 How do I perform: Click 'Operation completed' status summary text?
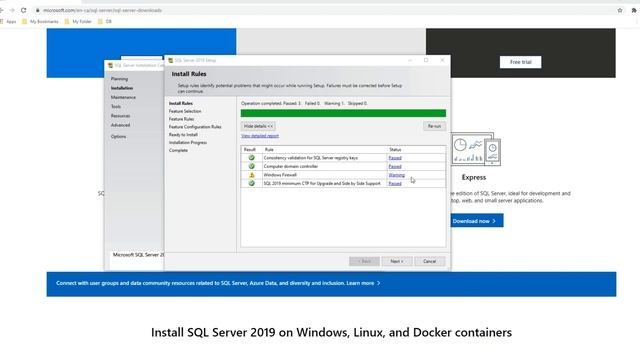tap(304, 104)
